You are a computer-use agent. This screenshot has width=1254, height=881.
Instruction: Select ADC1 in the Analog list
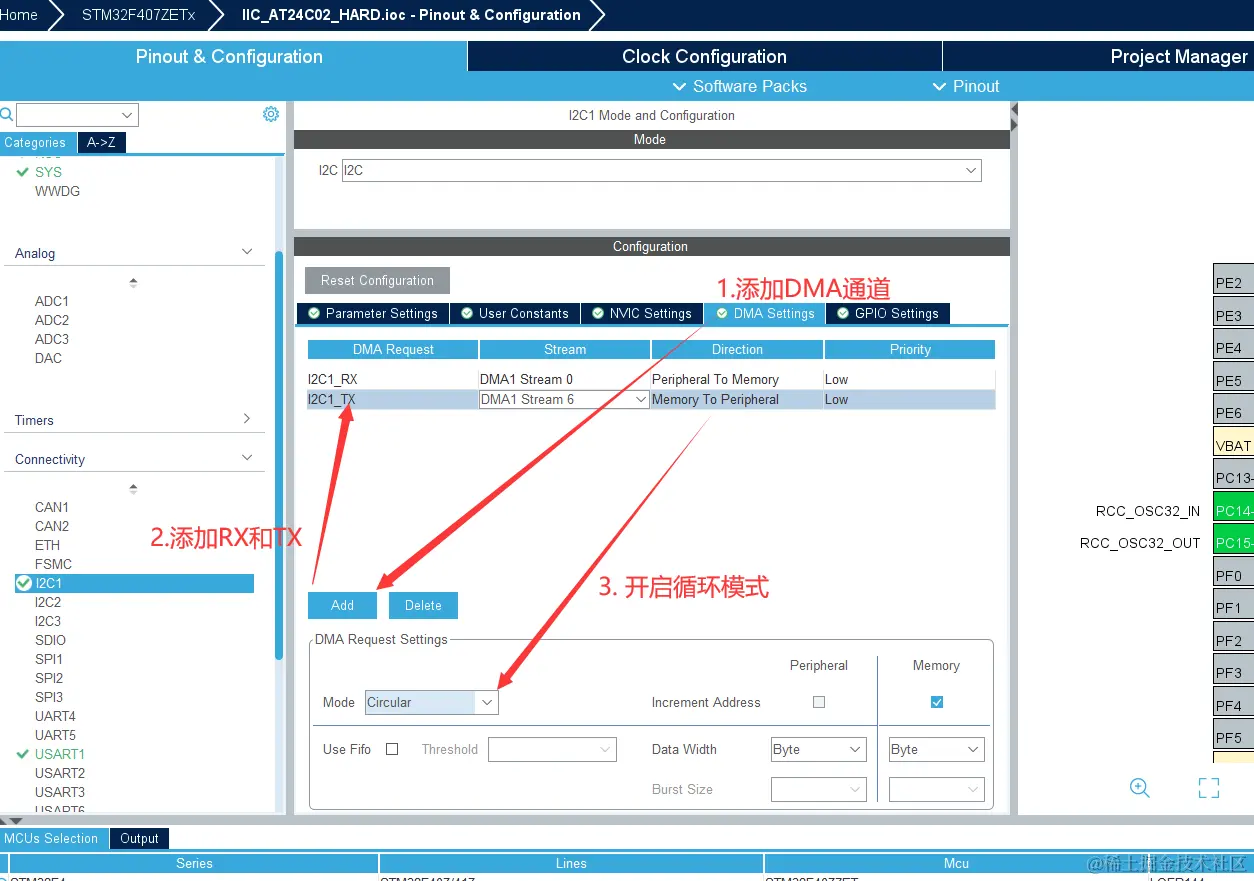52,301
